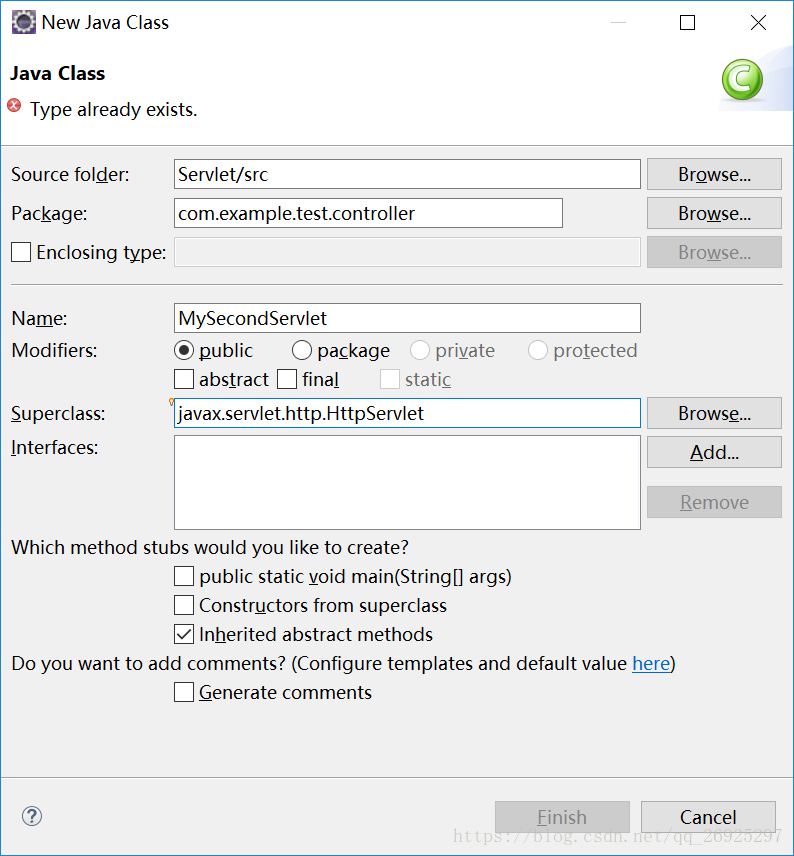Image resolution: width=794 pixels, height=856 pixels.
Task: Select the public modifier radio button
Action: [184, 350]
